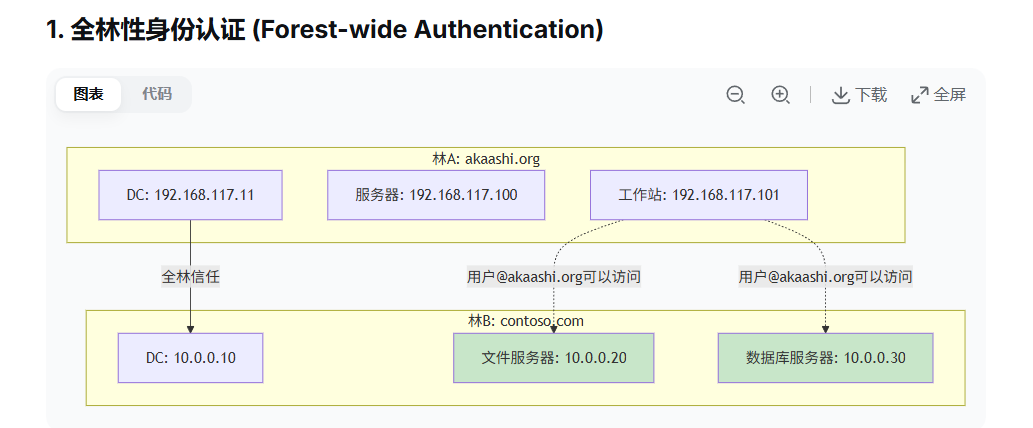The height and width of the screenshot is (428, 1033).
Task: Click the green 文件服务器: 10.0.0.20 node
Action: click(553, 358)
